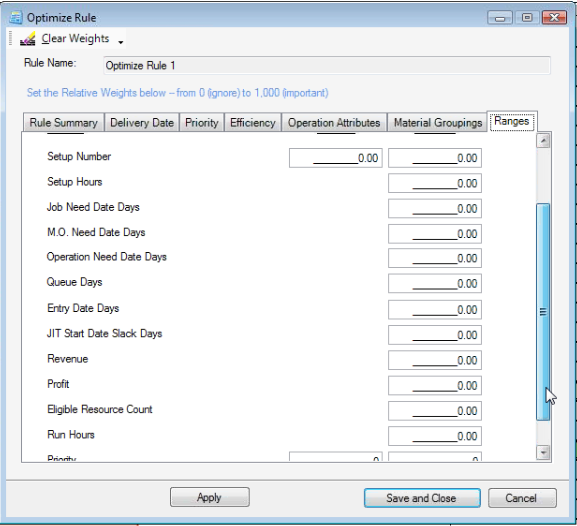The width and height of the screenshot is (577, 526).
Task: Click the Clear Weights toolbar icon
Action: [28, 39]
